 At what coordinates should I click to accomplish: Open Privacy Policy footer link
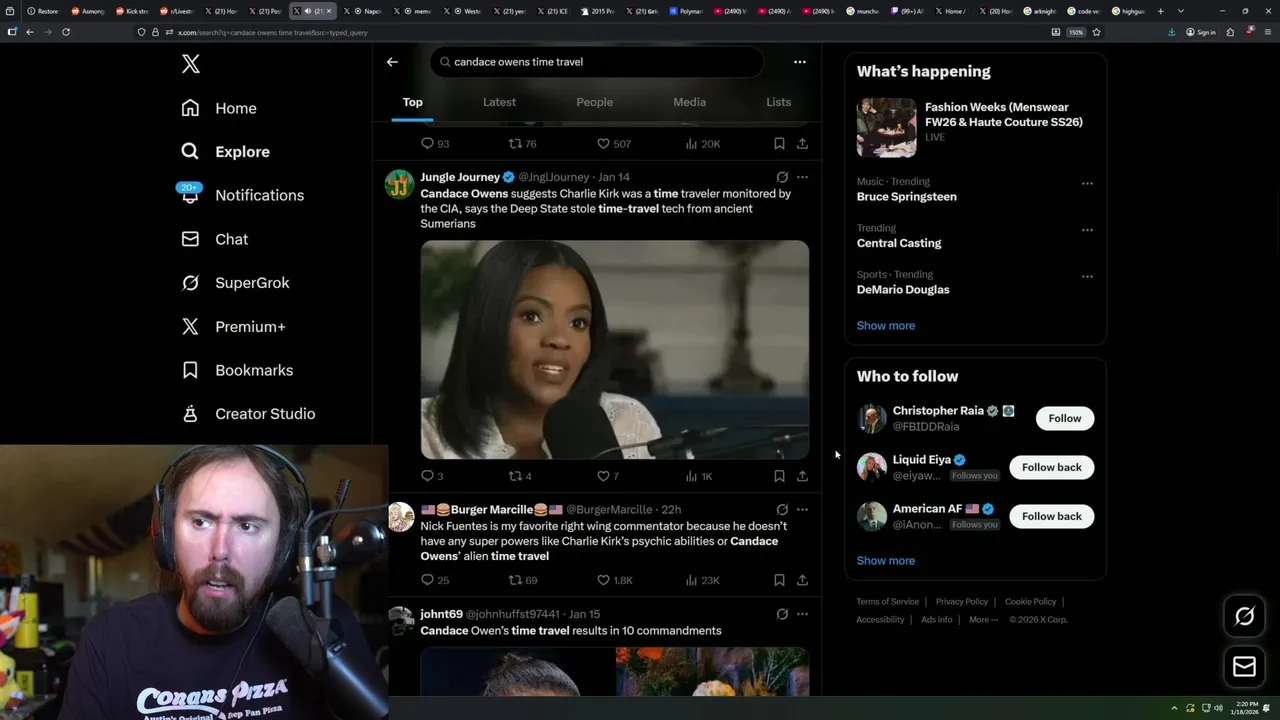(x=961, y=602)
